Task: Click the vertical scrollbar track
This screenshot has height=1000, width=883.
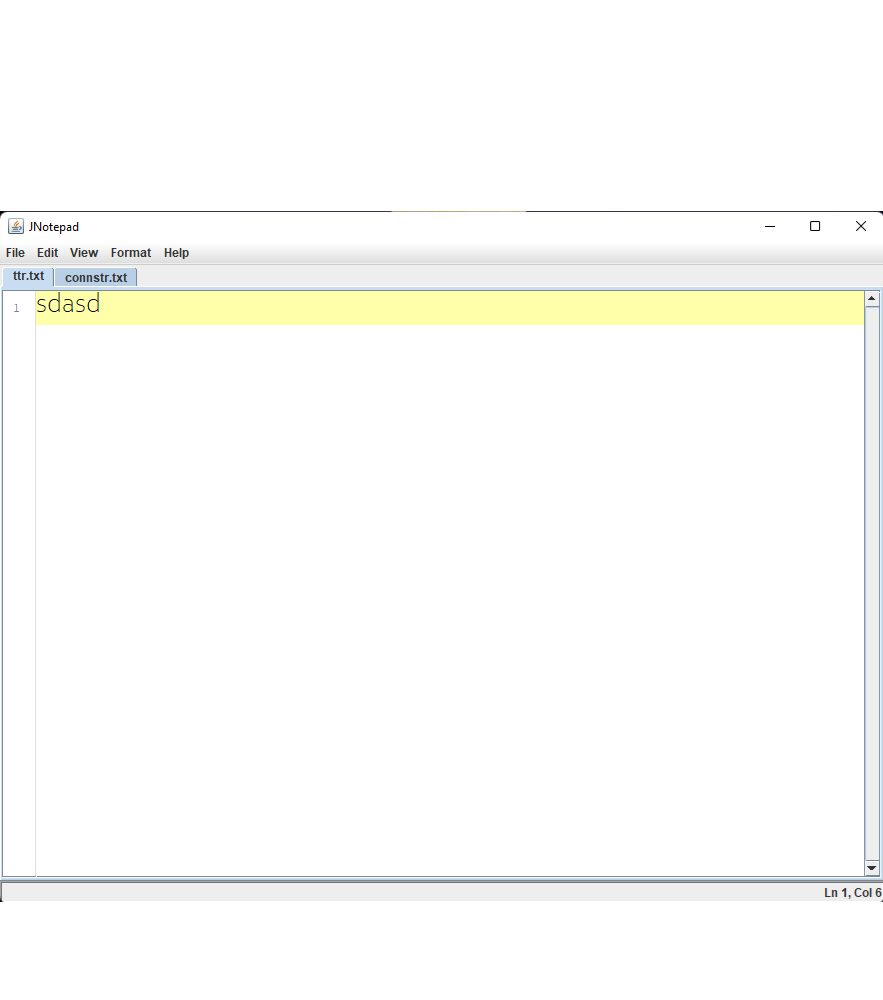Action: [871, 580]
